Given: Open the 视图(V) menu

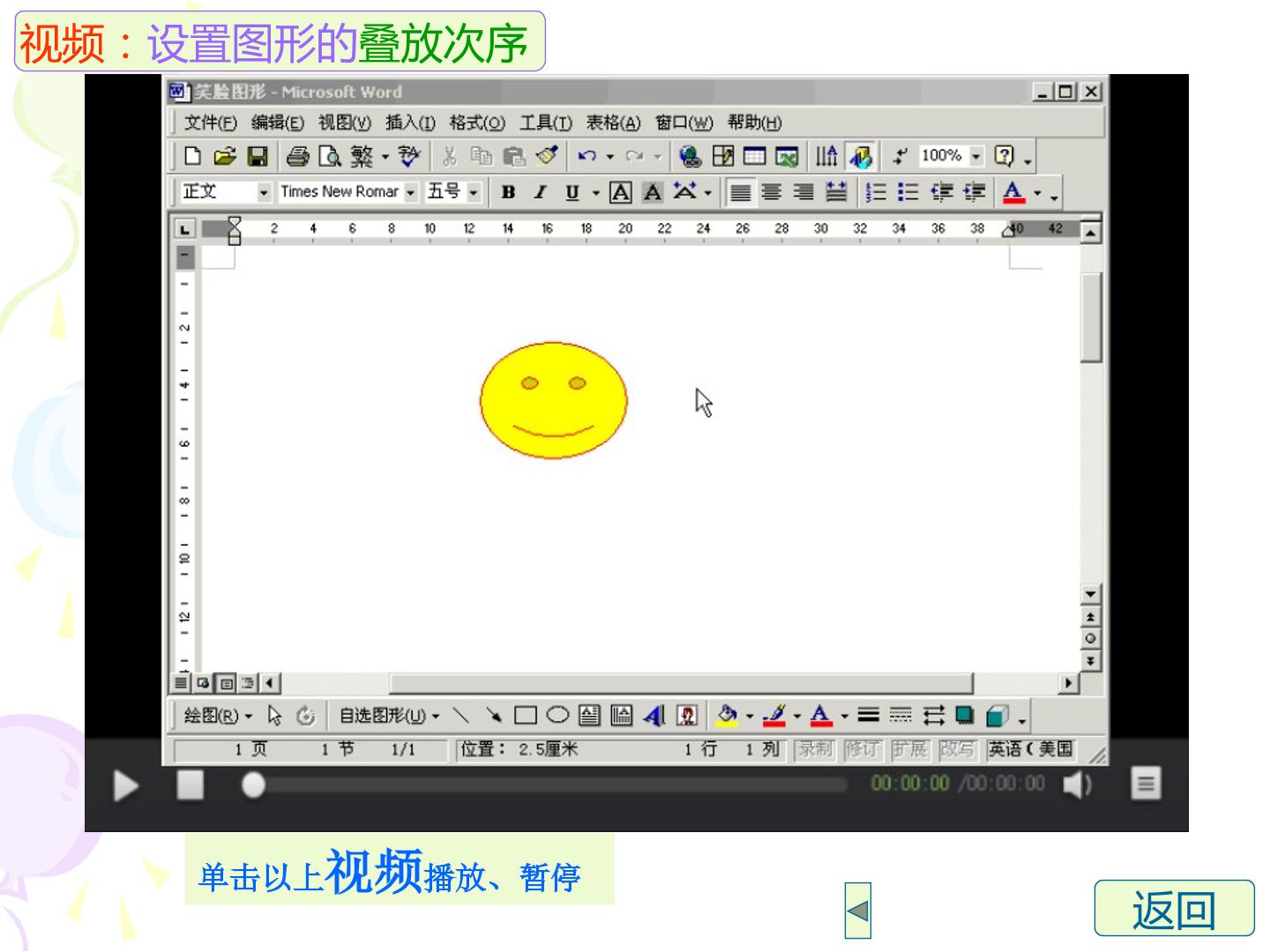Looking at the screenshot, I should click(x=345, y=123).
